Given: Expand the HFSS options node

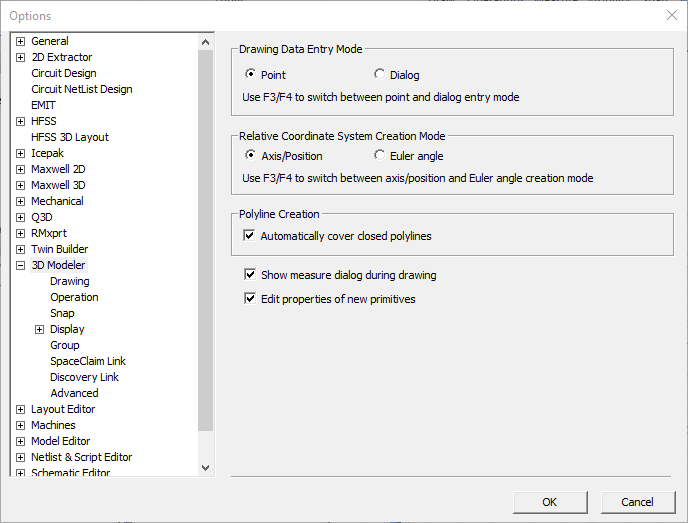Looking at the screenshot, I should coord(21,121).
